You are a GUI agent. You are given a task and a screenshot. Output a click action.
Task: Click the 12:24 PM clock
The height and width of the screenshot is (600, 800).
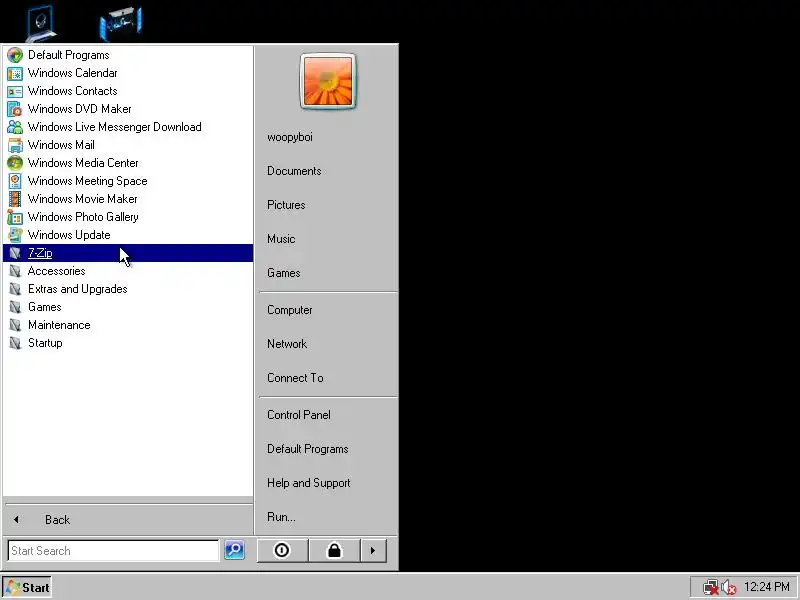tap(767, 587)
